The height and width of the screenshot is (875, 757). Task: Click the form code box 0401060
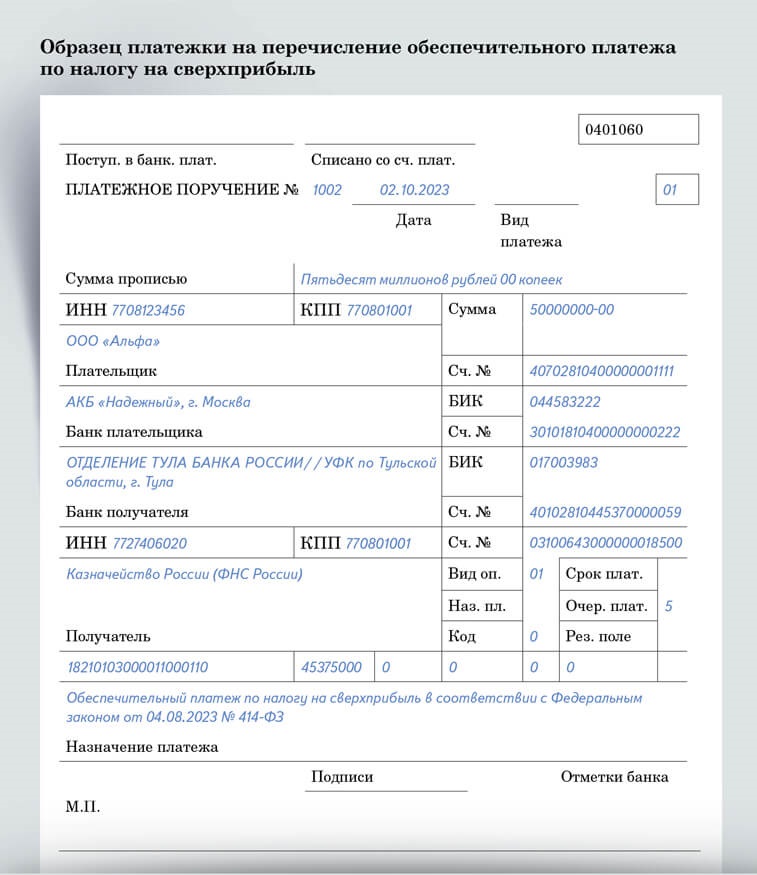[638, 130]
